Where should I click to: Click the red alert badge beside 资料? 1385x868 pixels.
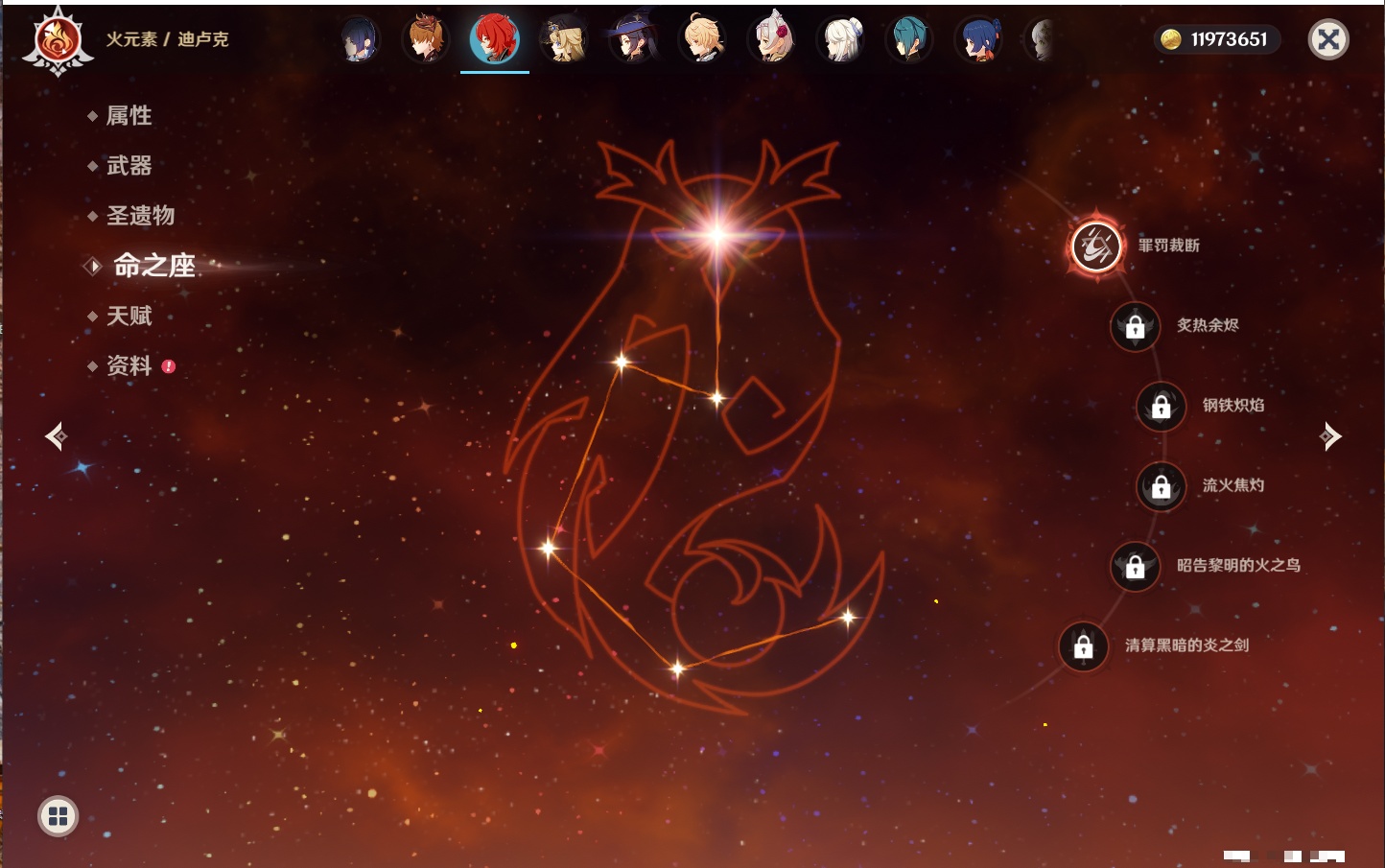[x=169, y=366]
